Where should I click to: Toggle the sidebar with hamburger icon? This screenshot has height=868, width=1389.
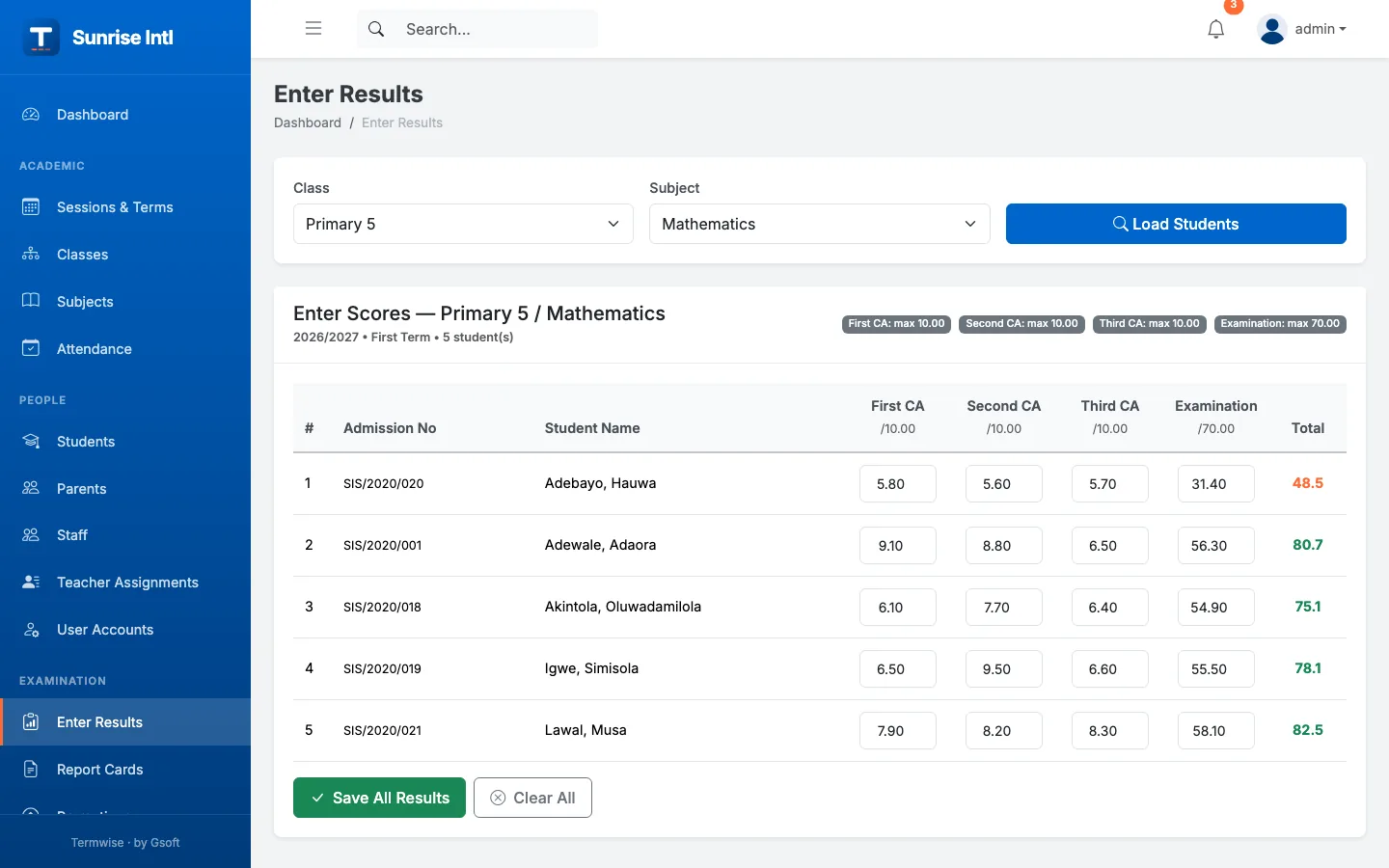point(313,29)
